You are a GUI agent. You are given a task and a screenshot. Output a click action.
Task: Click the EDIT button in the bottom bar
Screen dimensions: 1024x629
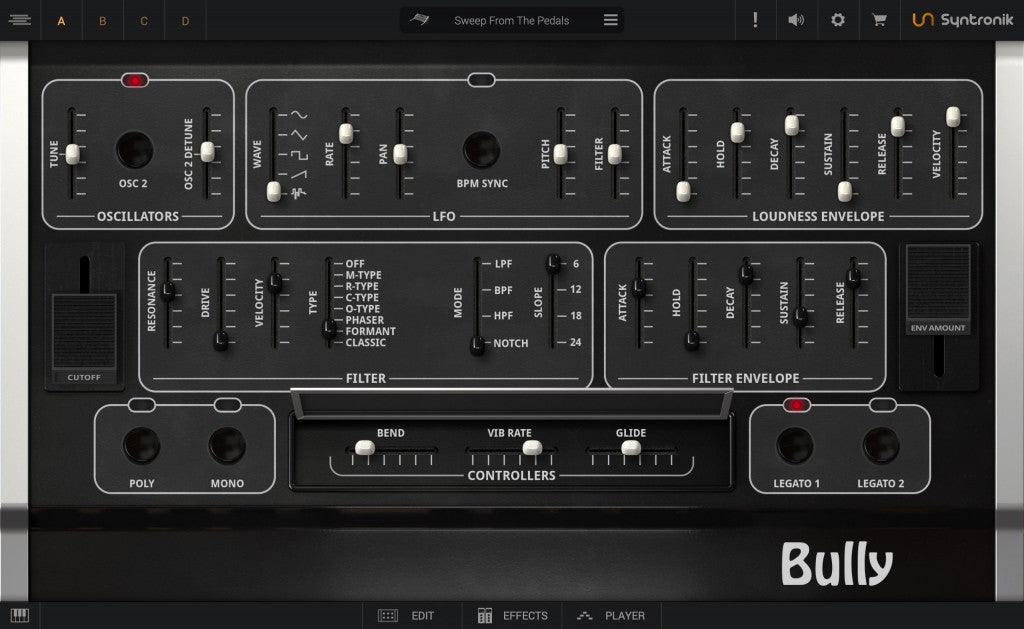coord(410,615)
